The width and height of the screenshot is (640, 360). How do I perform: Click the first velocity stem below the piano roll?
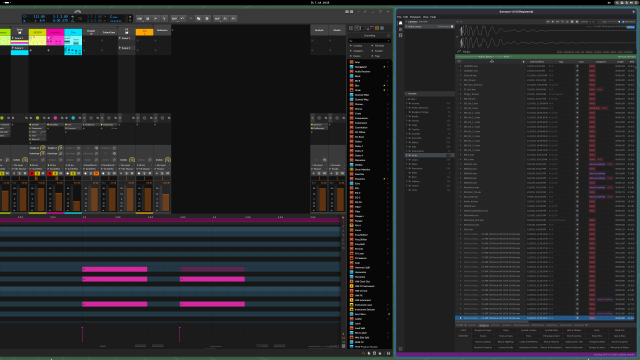pos(82,334)
